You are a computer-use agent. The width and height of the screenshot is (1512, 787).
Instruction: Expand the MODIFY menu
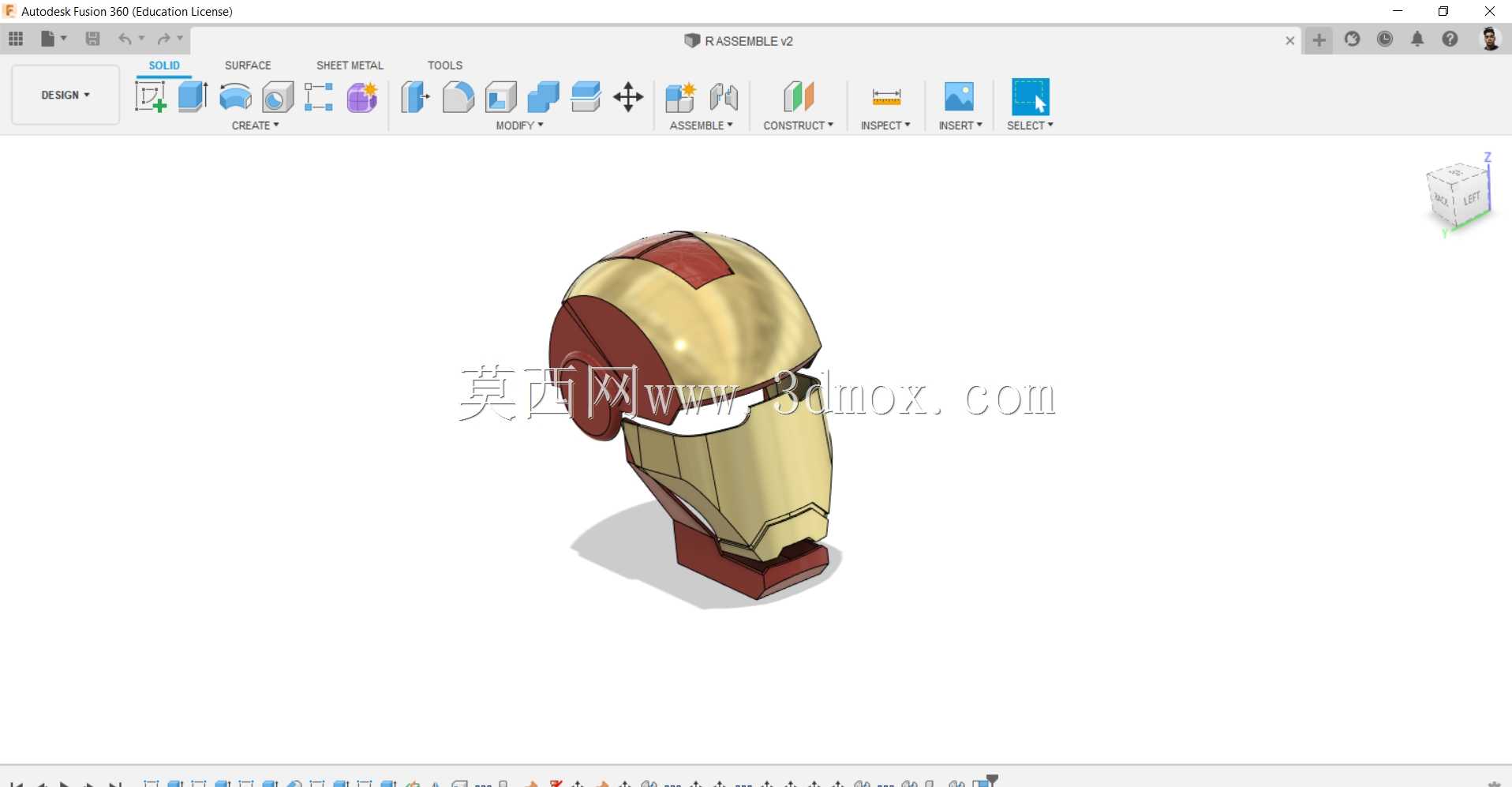pyautogui.click(x=520, y=126)
